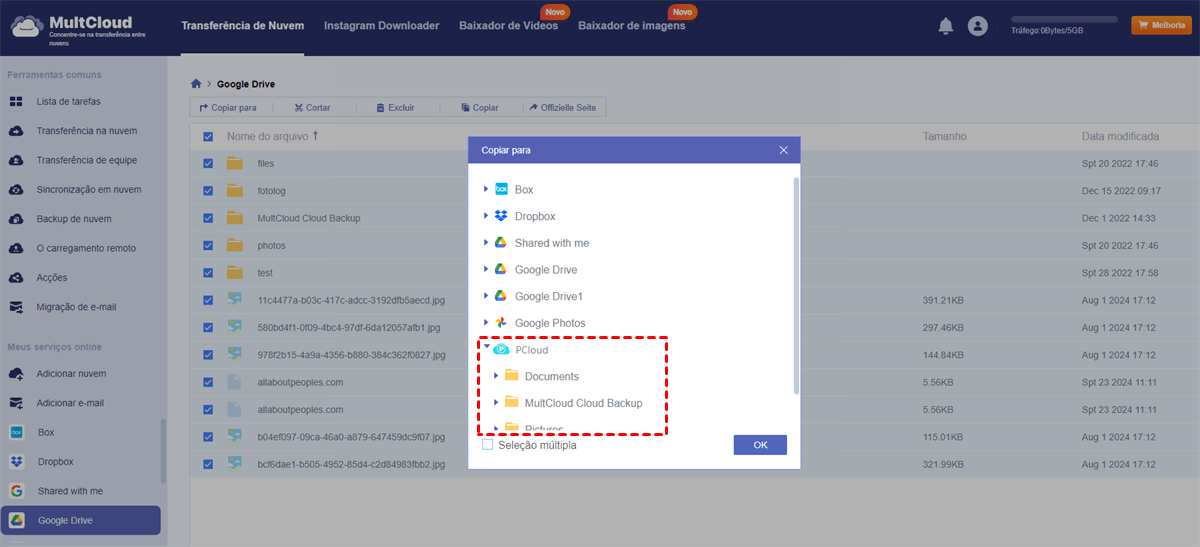
Task: Open the Baixador de imagens tab
Action: click(632, 26)
